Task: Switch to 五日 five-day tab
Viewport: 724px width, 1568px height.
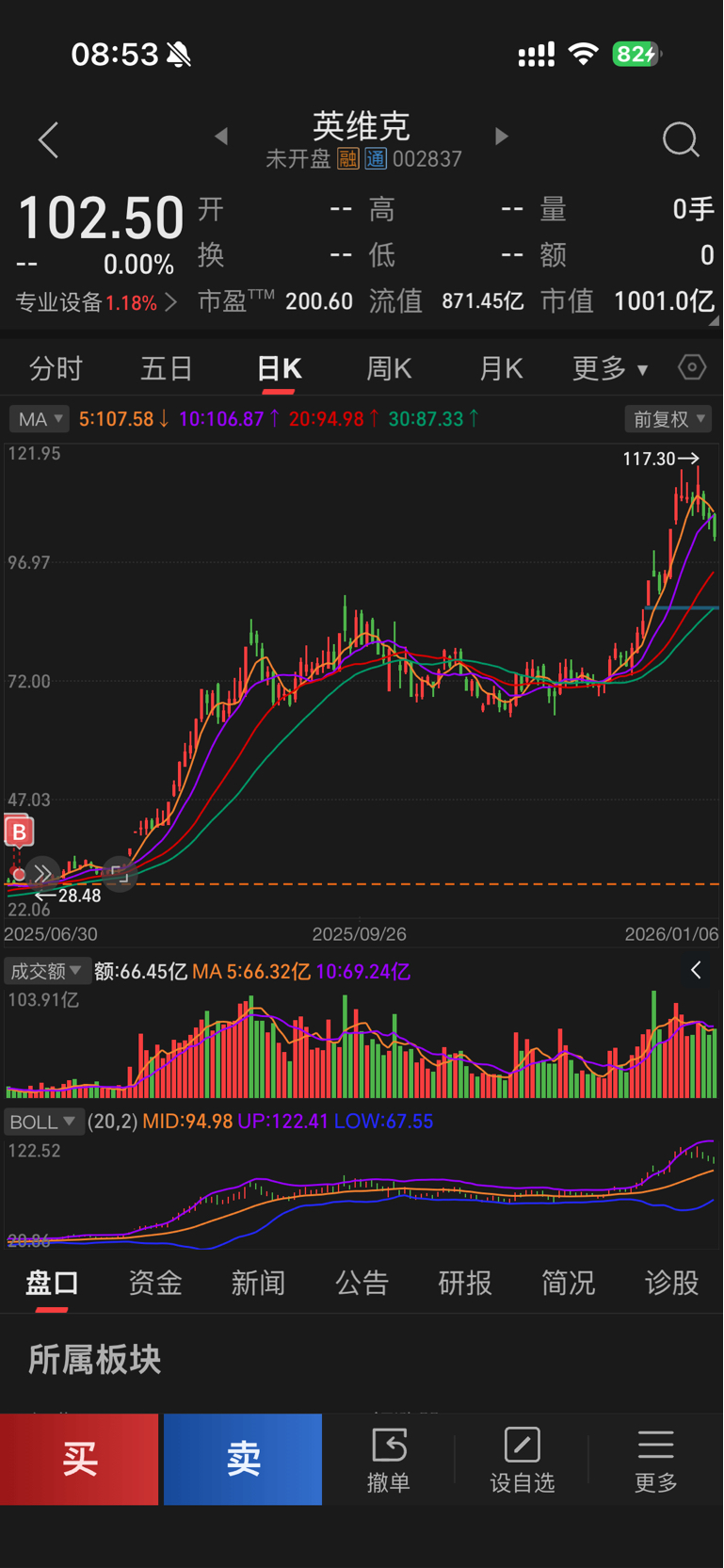Action: (x=167, y=368)
